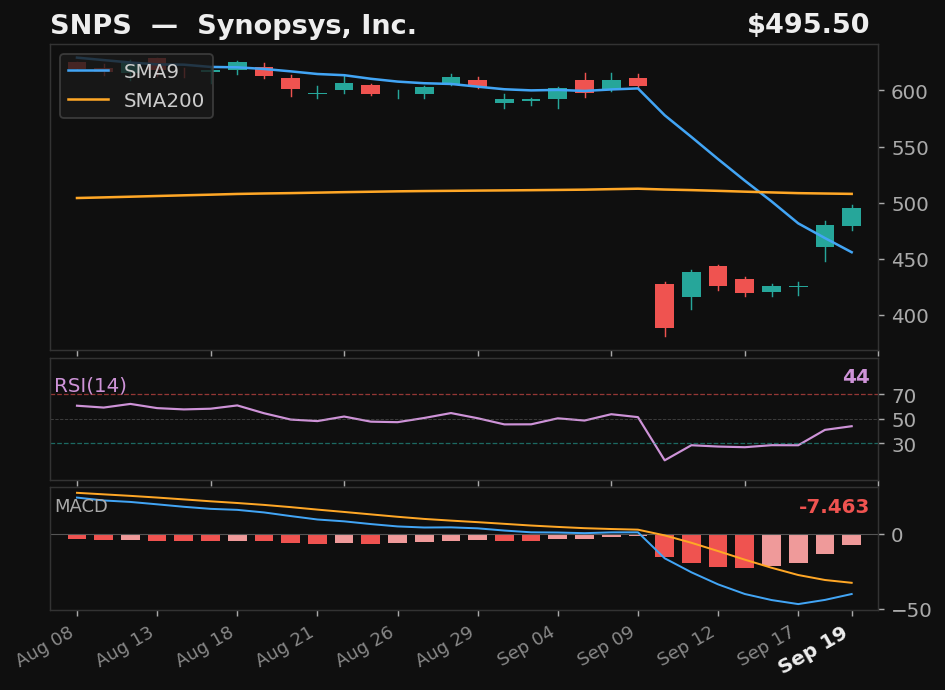Viewport: 945px width, 690px height.
Task: Click the SNPS — Synopsys, Inc. title
Action: click(233, 25)
